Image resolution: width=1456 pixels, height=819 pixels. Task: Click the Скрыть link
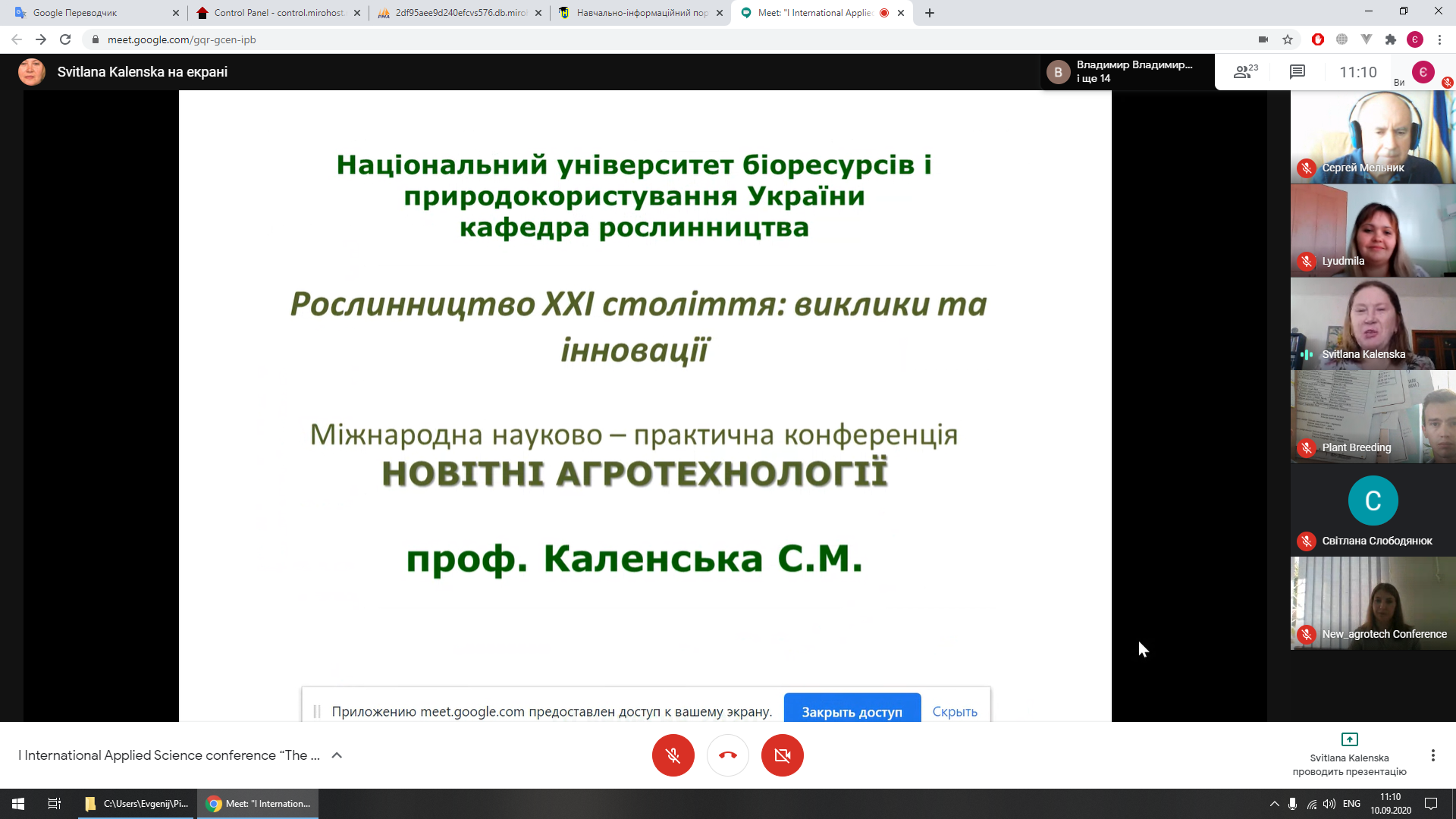[954, 711]
